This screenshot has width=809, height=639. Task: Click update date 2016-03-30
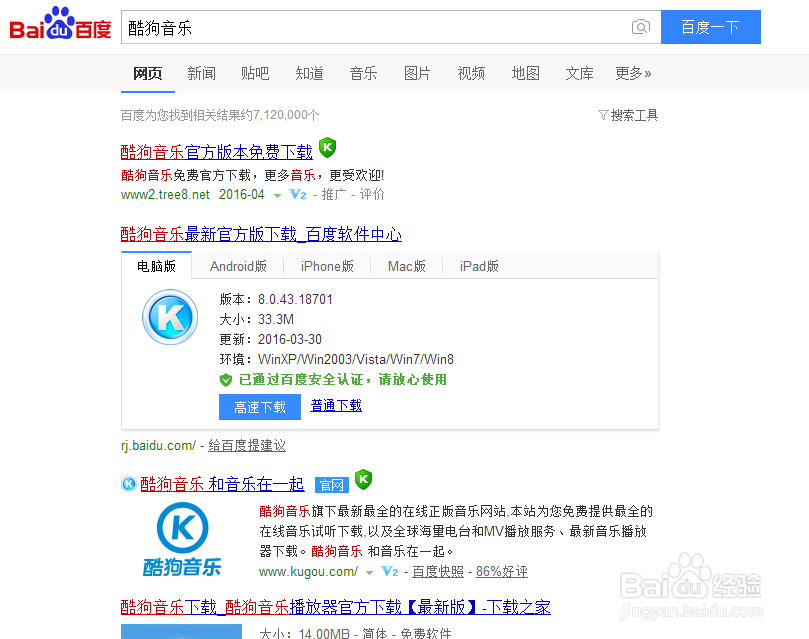(x=290, y=339)
